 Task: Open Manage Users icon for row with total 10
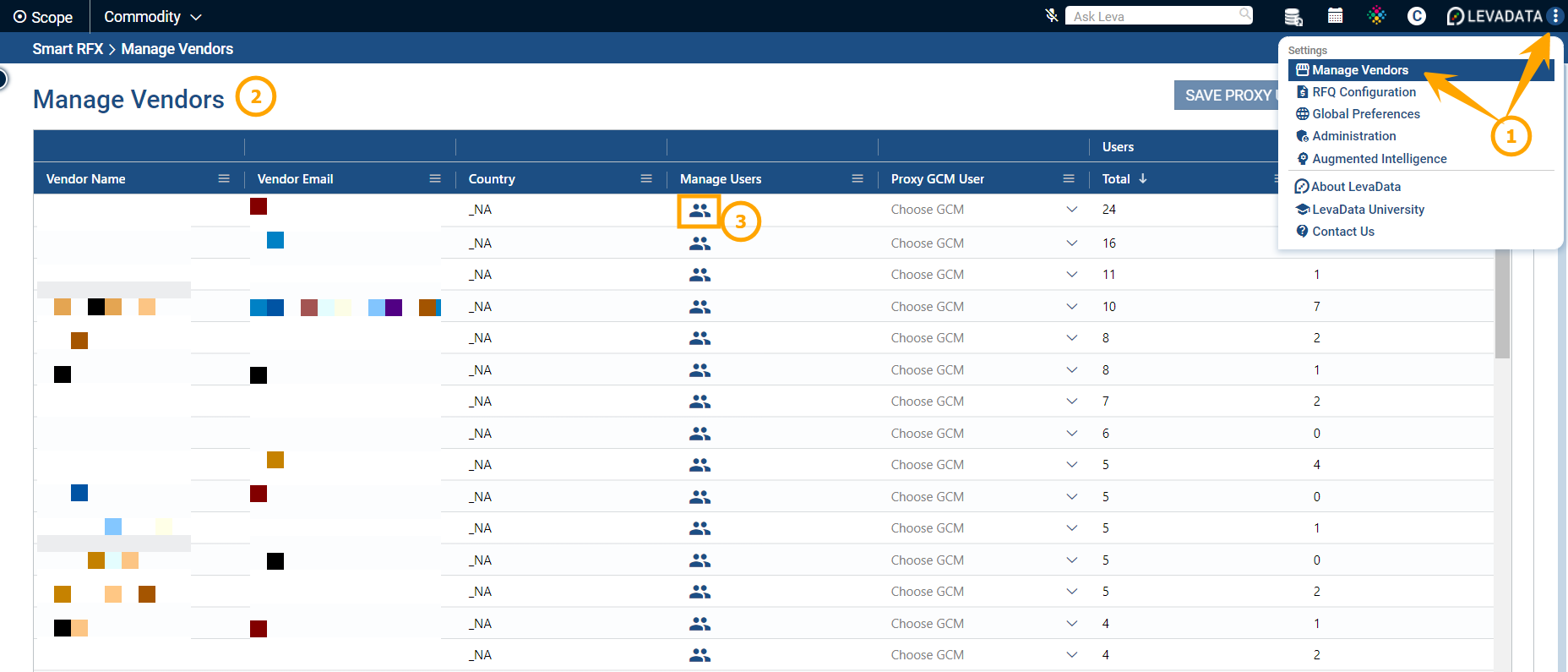699,307
